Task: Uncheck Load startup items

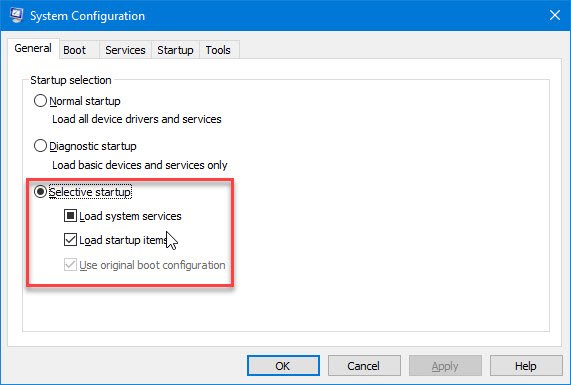Action: pyautogui.click(x=70, y=240)
